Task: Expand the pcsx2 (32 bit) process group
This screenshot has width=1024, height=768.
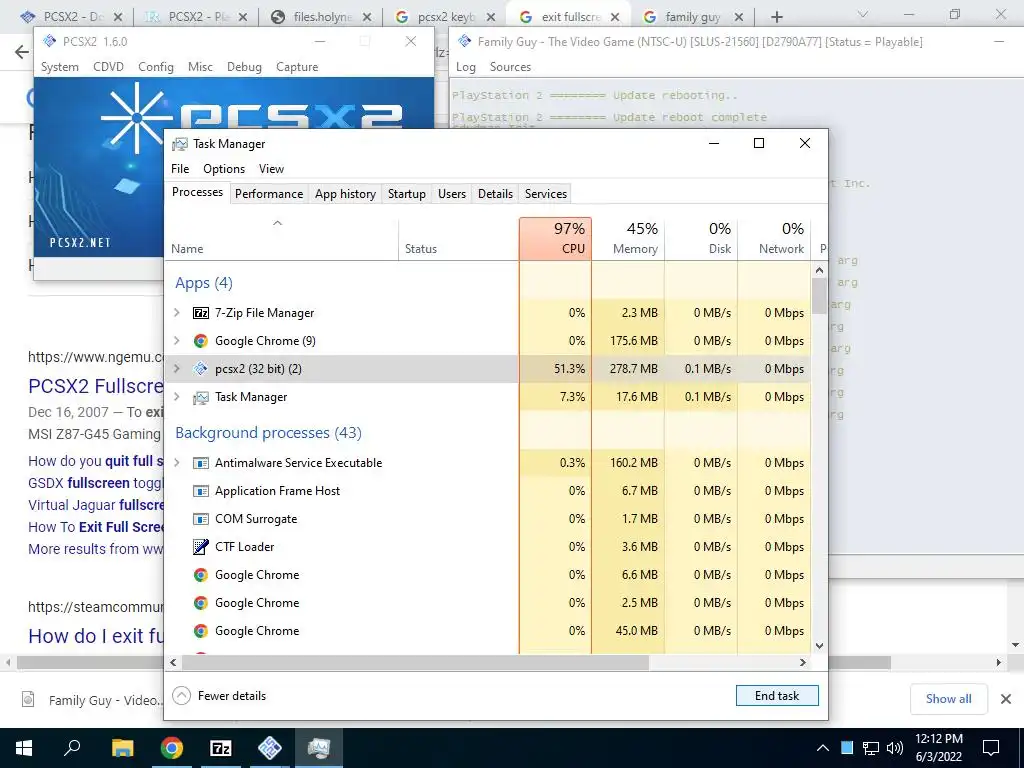Action: [176, 369]
